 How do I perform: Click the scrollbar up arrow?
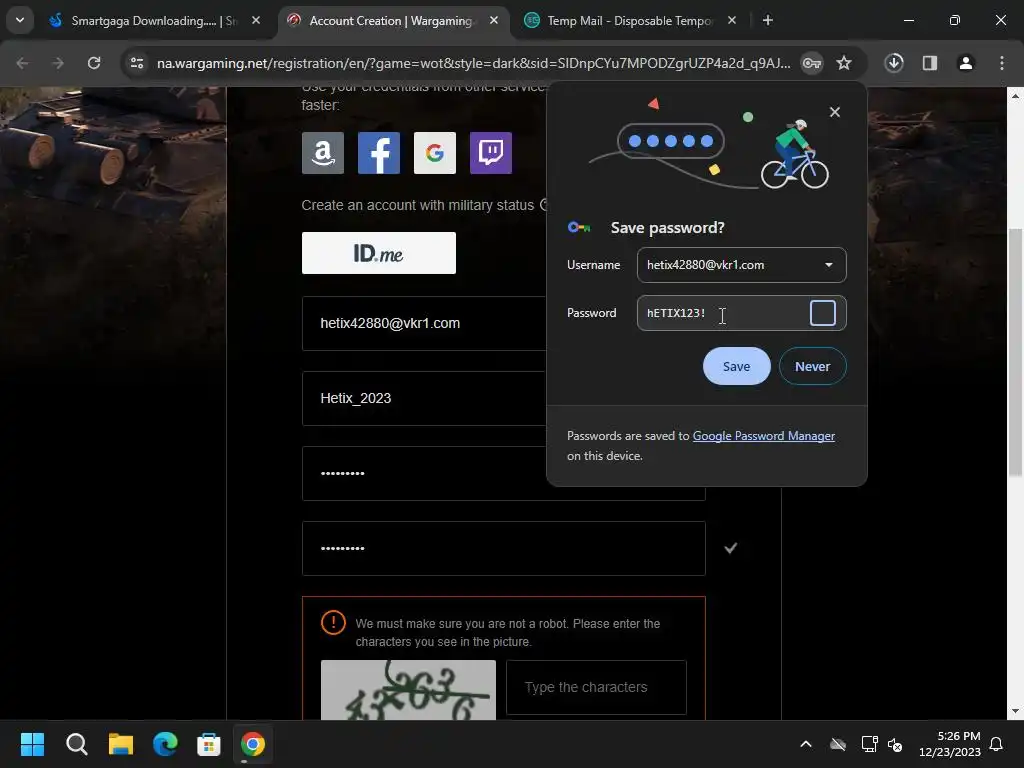pyautogui.click(x=1015, y=95)
